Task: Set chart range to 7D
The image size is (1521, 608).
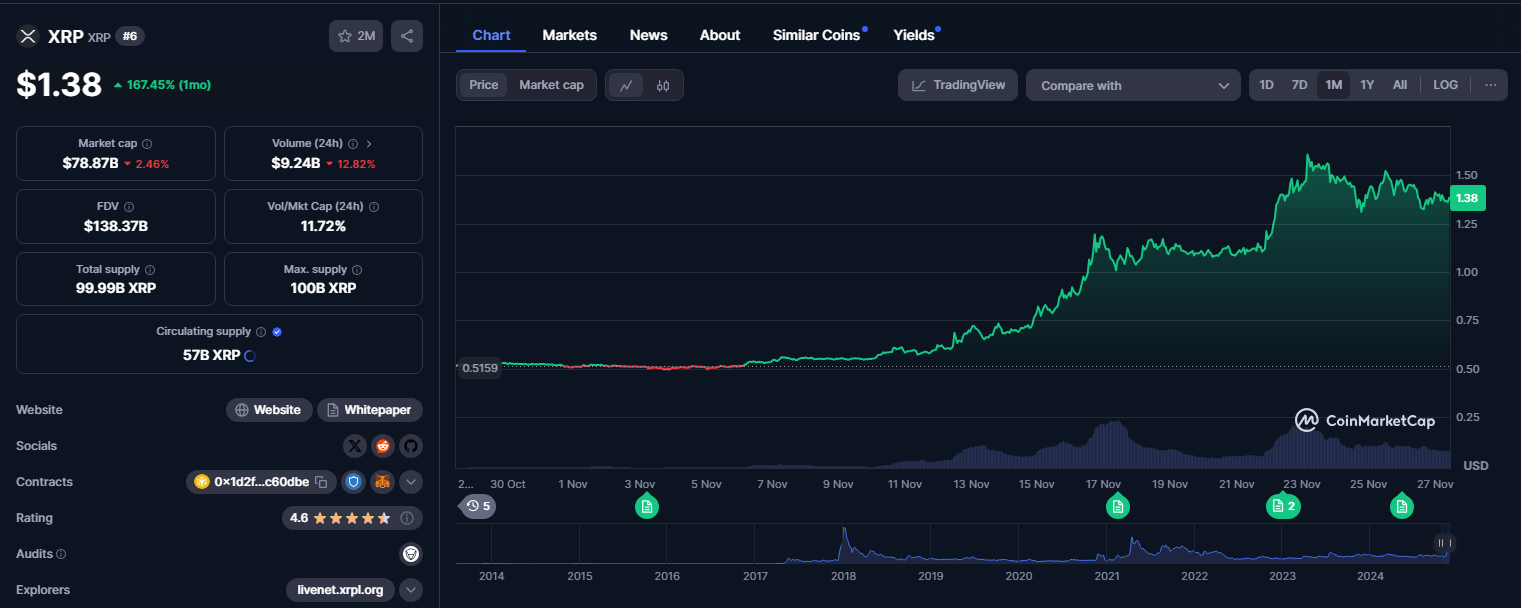Action: (x=1299, y=85)
